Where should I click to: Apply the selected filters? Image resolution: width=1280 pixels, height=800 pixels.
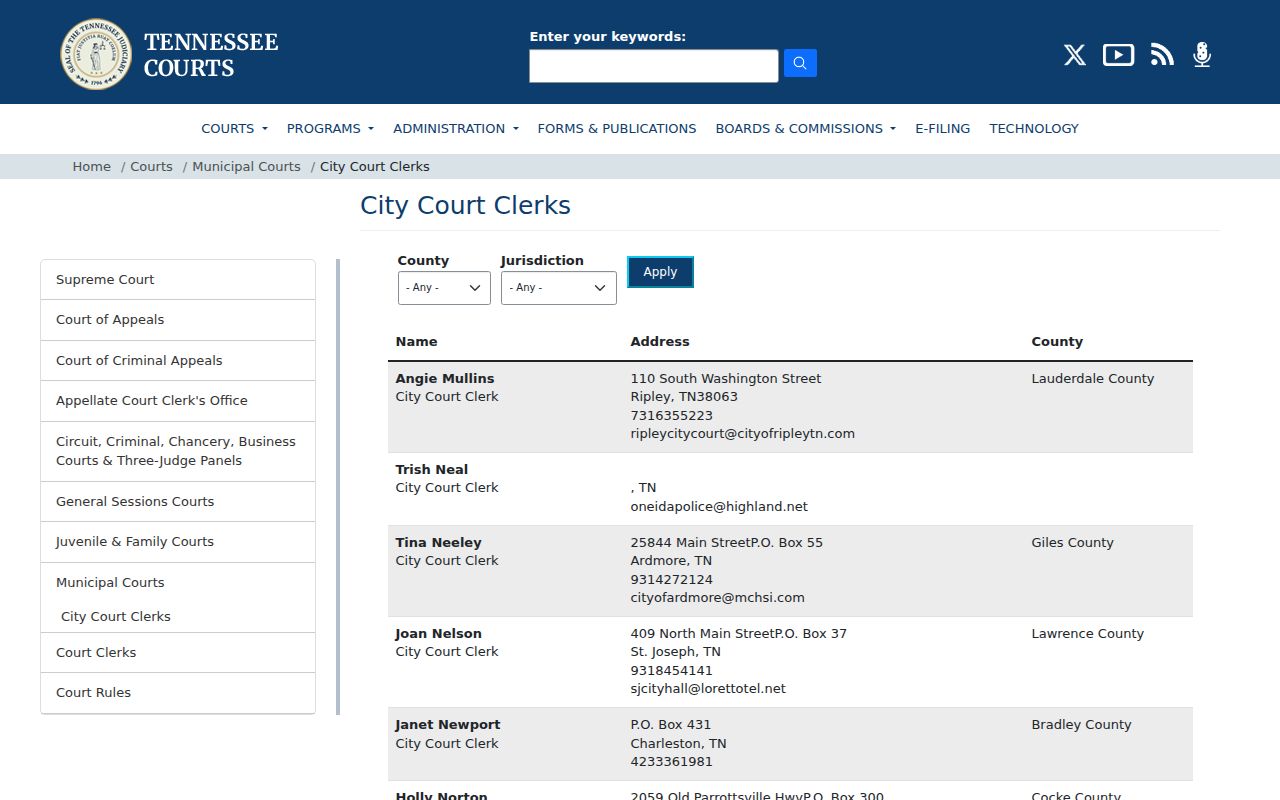tap(660, 272)
